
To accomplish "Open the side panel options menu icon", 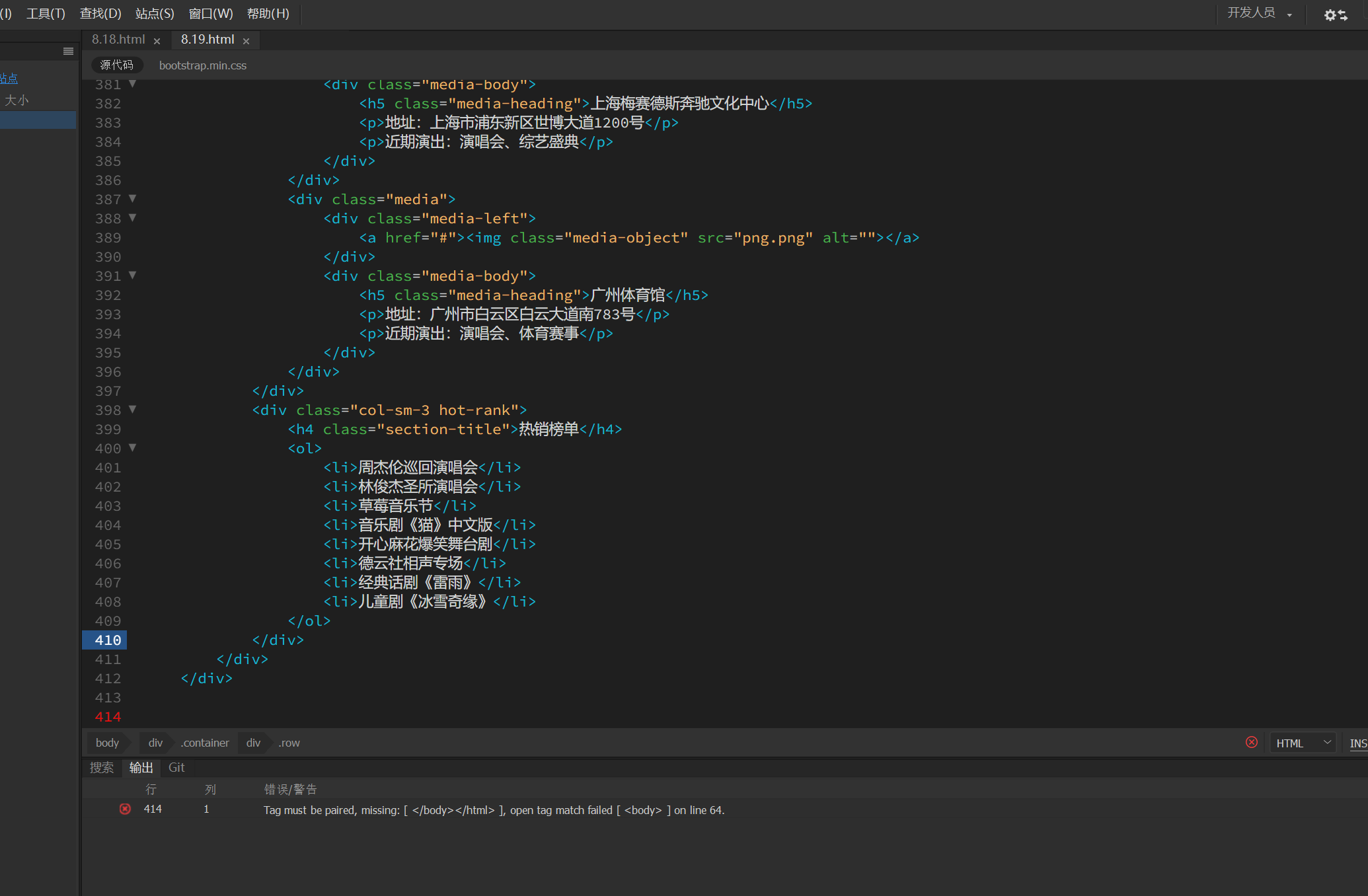I will tap(68, 52).
